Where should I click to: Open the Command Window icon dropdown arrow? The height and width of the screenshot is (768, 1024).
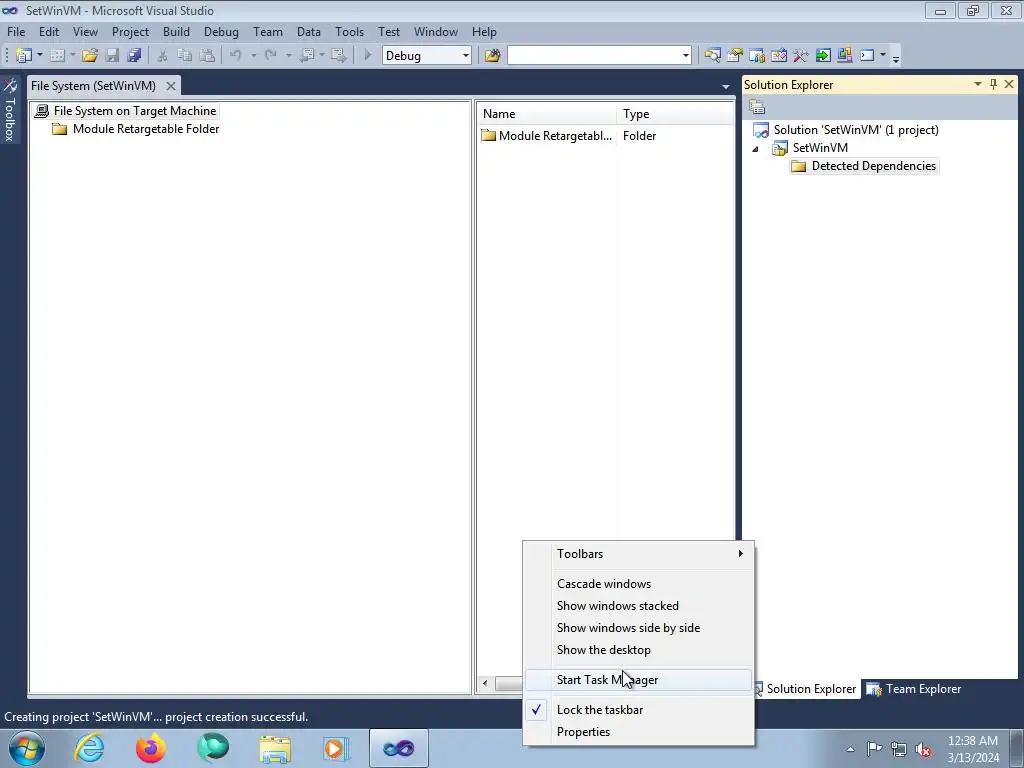tap(882, 56)
